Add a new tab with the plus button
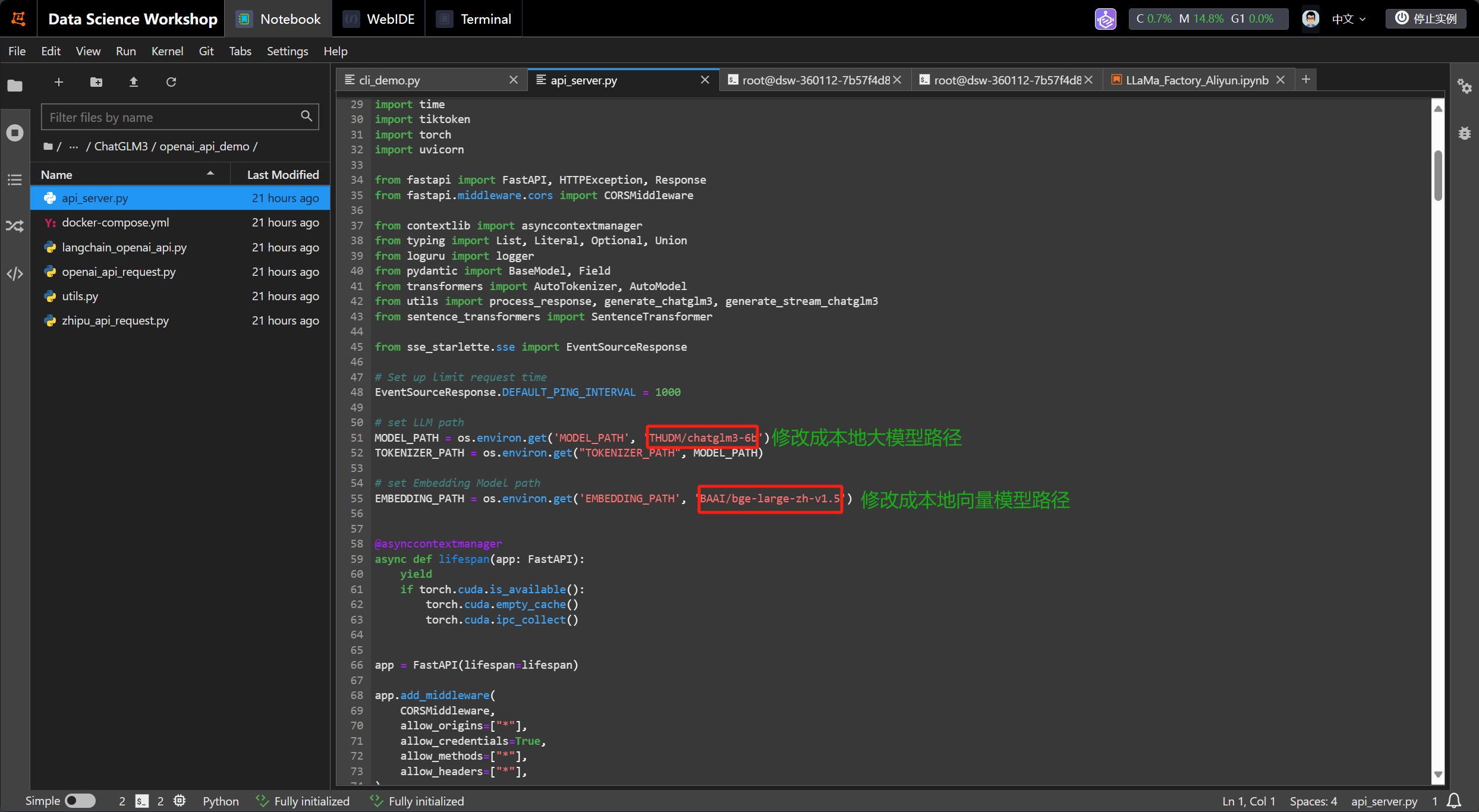This screenshot has width=1479, height=812. [x=1306, y=79]
